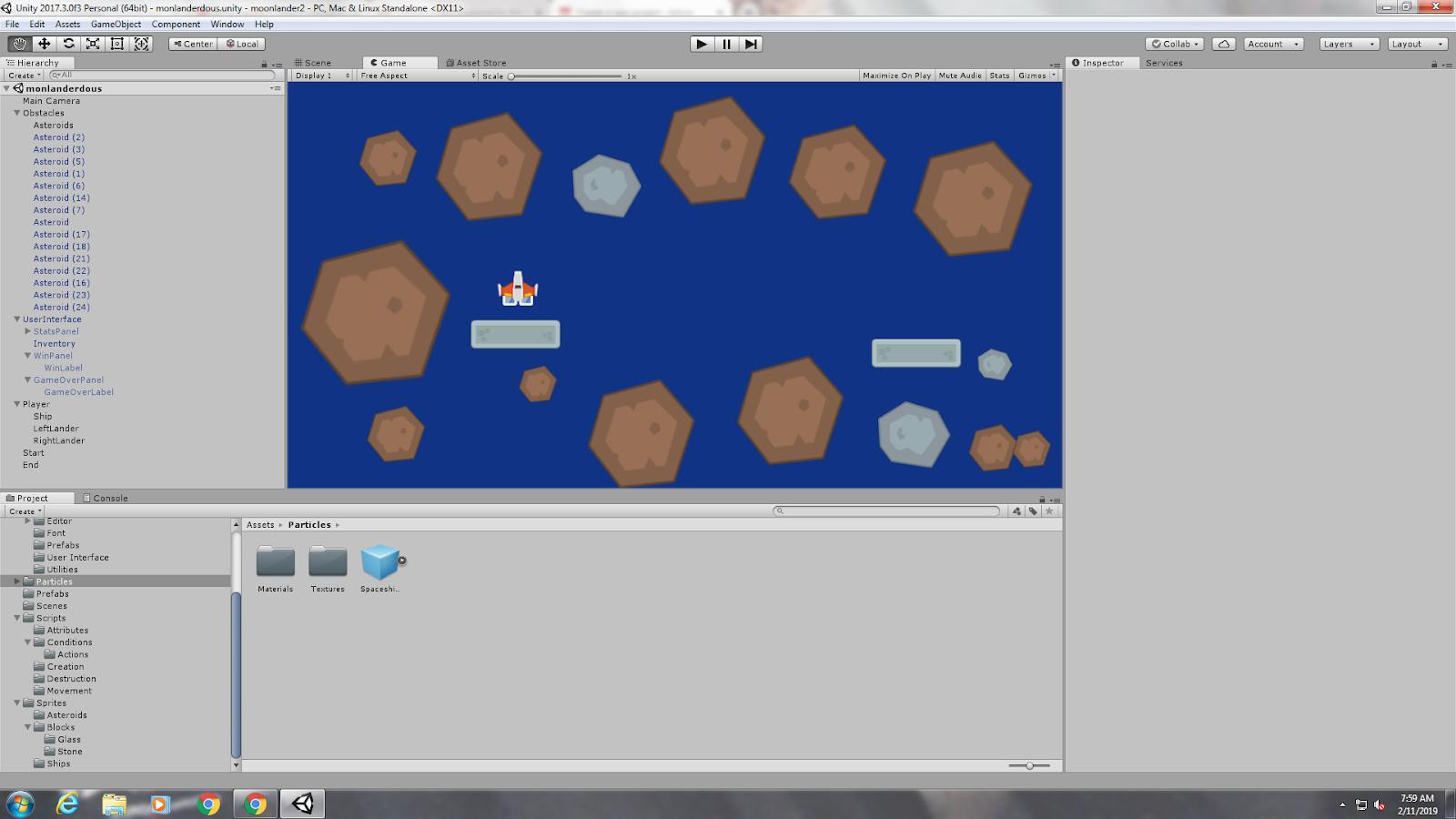
Task: Toggle handle rotation with the Local button
Action: click(x=242, y=44)
